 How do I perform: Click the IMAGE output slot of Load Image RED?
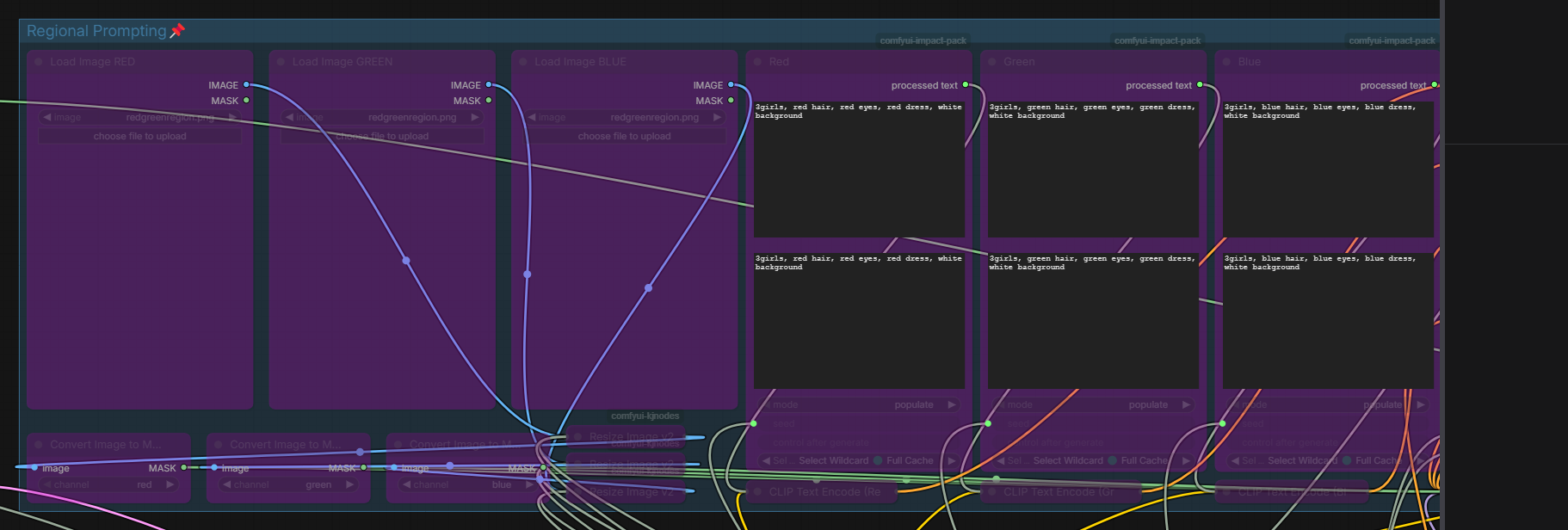pyautogui.click(x=246, y=84)
